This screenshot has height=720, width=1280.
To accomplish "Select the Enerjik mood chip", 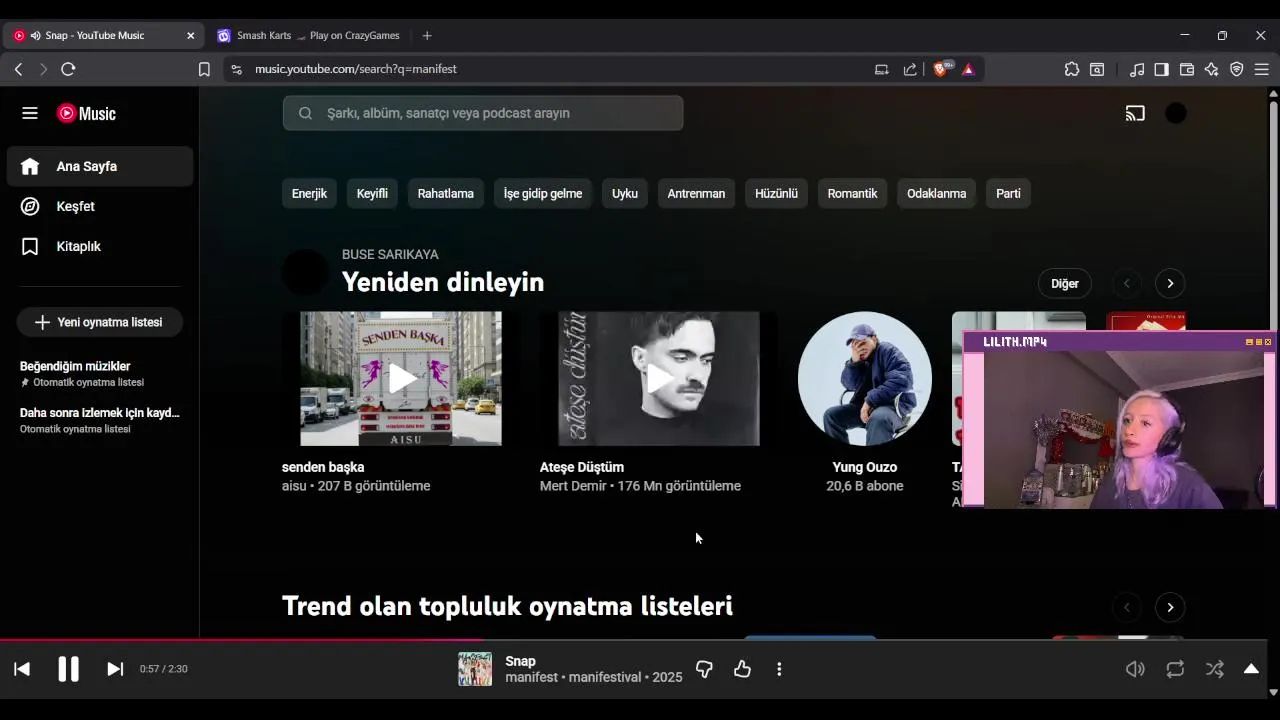I will click(x=309, y=193).
